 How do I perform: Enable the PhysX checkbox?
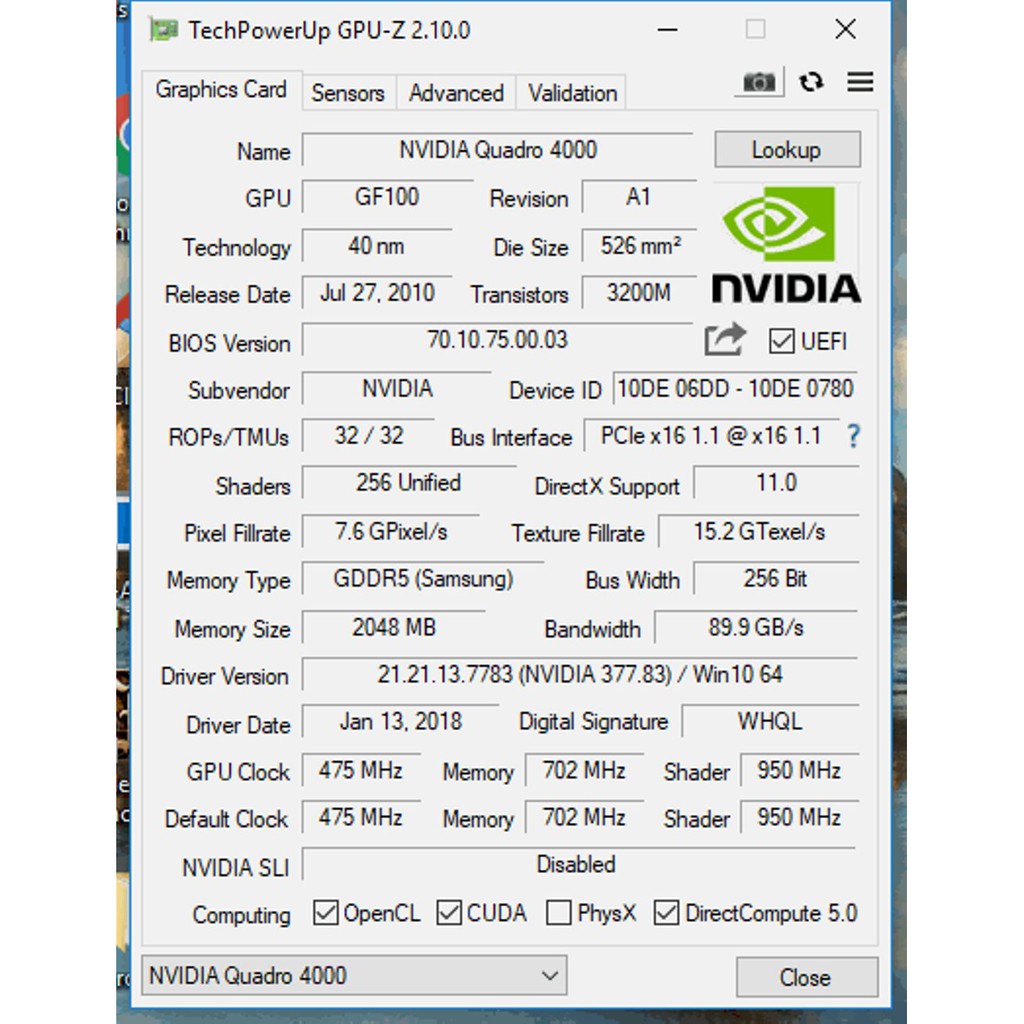pyautogui.click(x=558, y=912)
